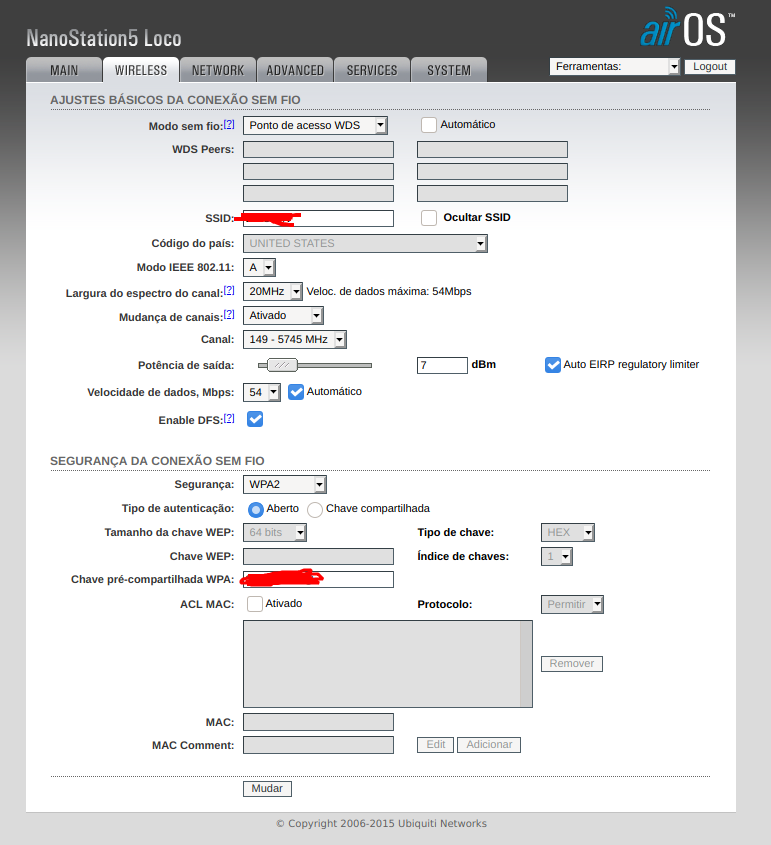This screenshot has height=845, width=771.
Task: Click the NanoStation5 Loco title
Action: (104, 38)
